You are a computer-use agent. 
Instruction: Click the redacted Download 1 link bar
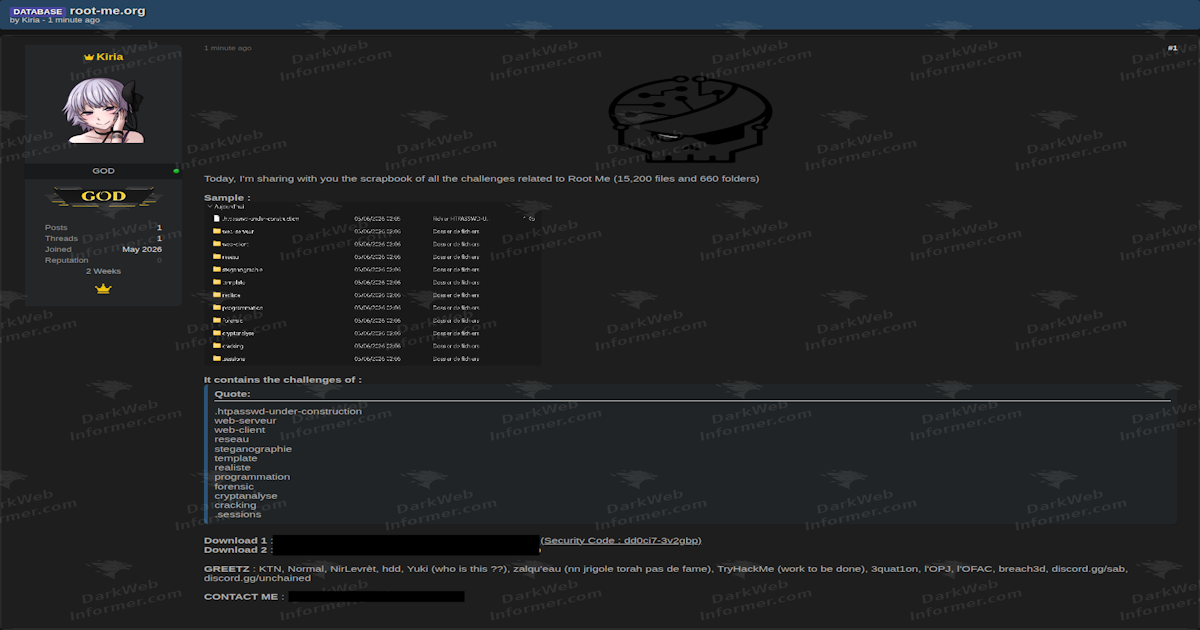tap(406, 540)
